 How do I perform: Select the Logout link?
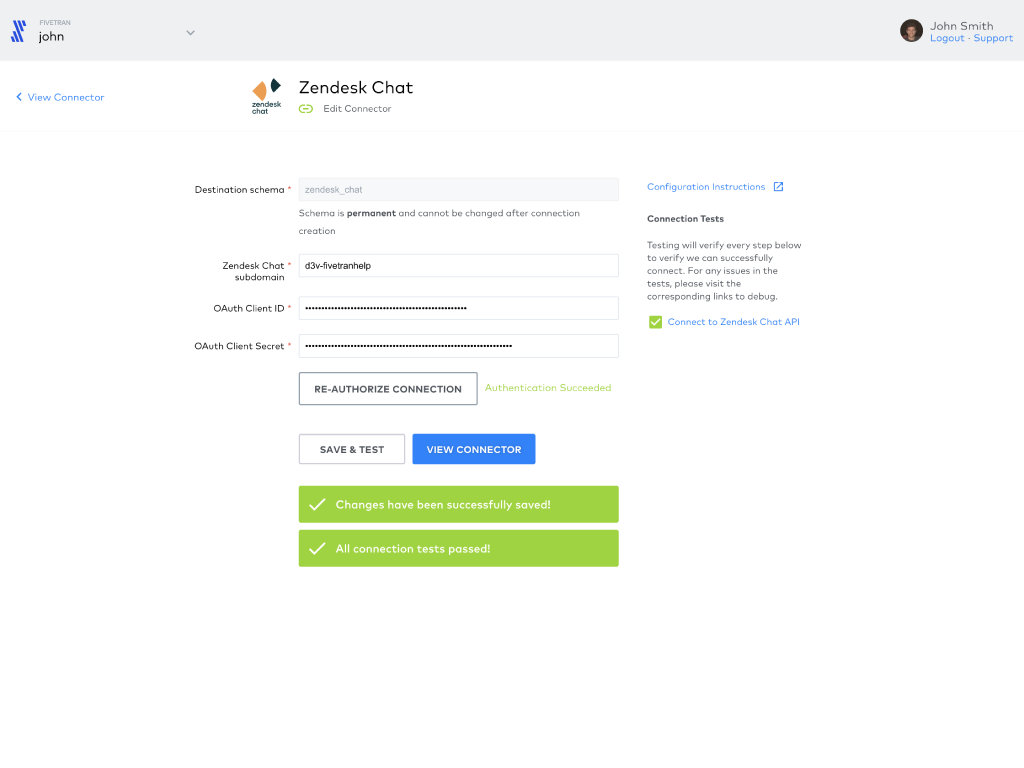(x=946, y=38)
